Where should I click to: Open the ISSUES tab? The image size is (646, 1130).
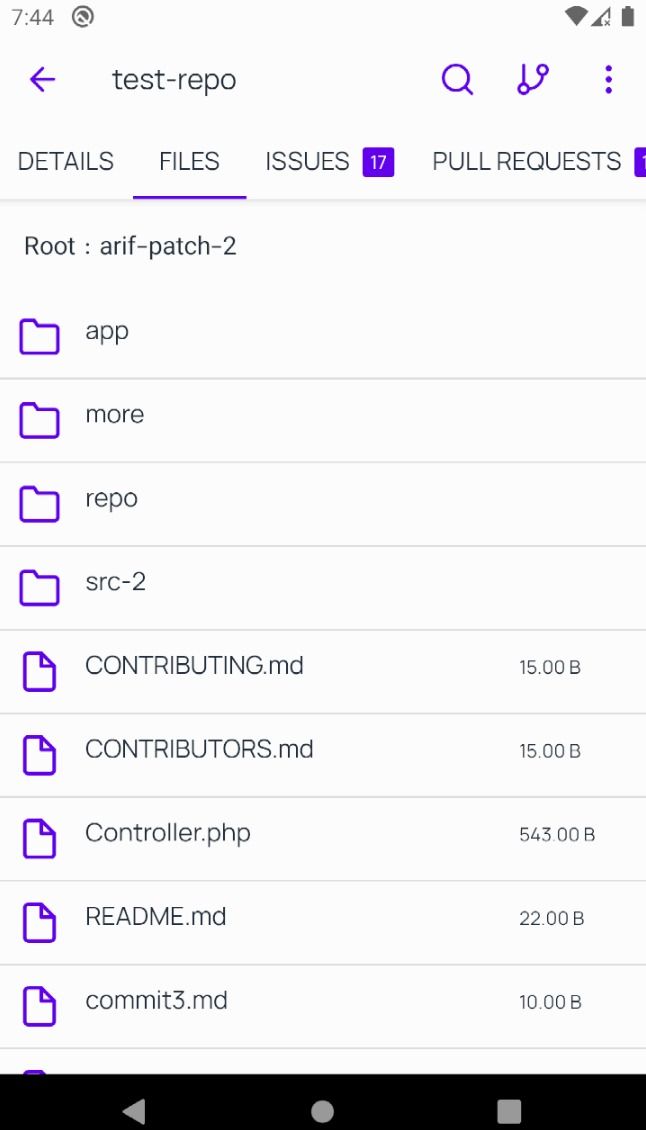(x=306, y=161)
